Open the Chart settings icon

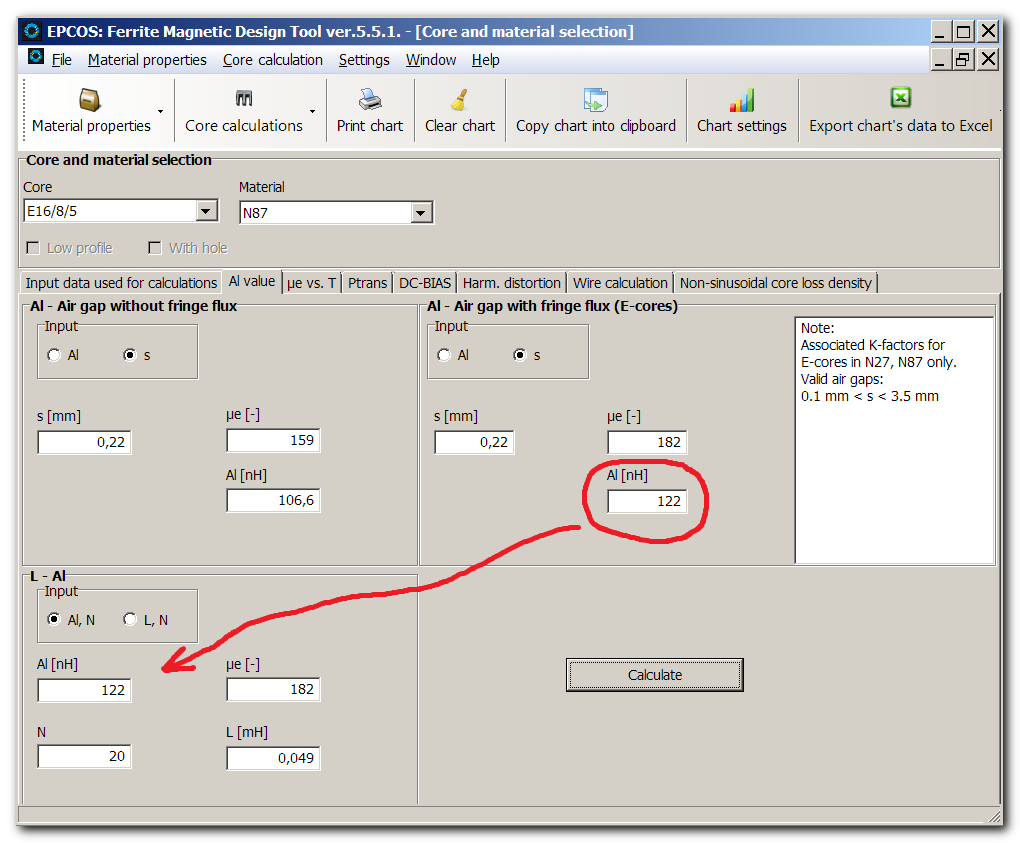click(x=742, y=100)
